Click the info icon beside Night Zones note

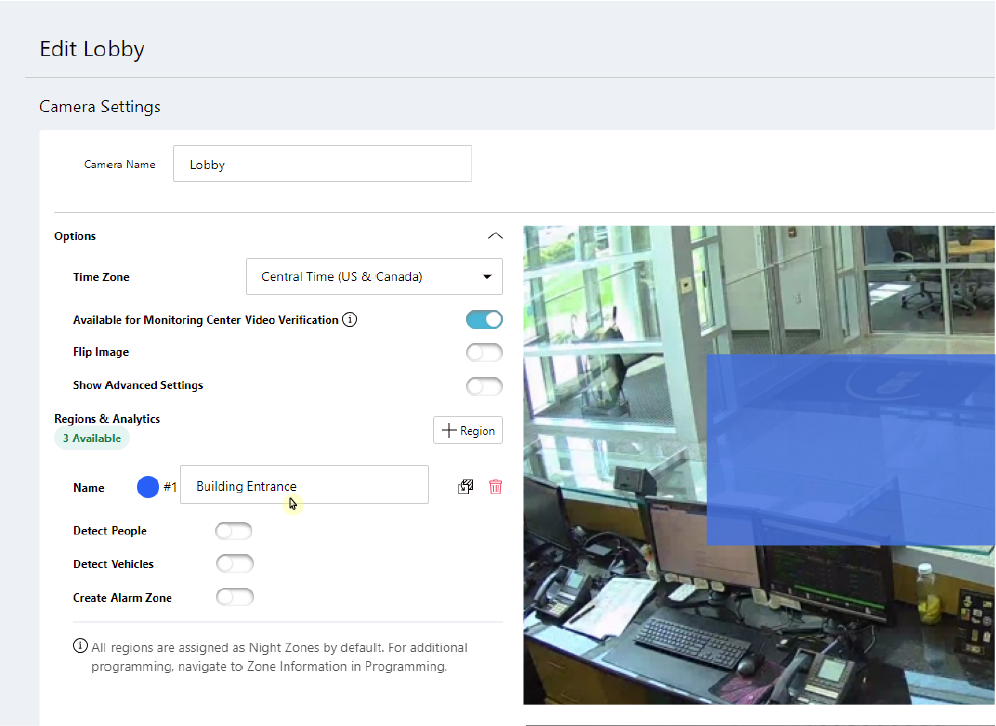pyautogui.click(x=80, y=647)
